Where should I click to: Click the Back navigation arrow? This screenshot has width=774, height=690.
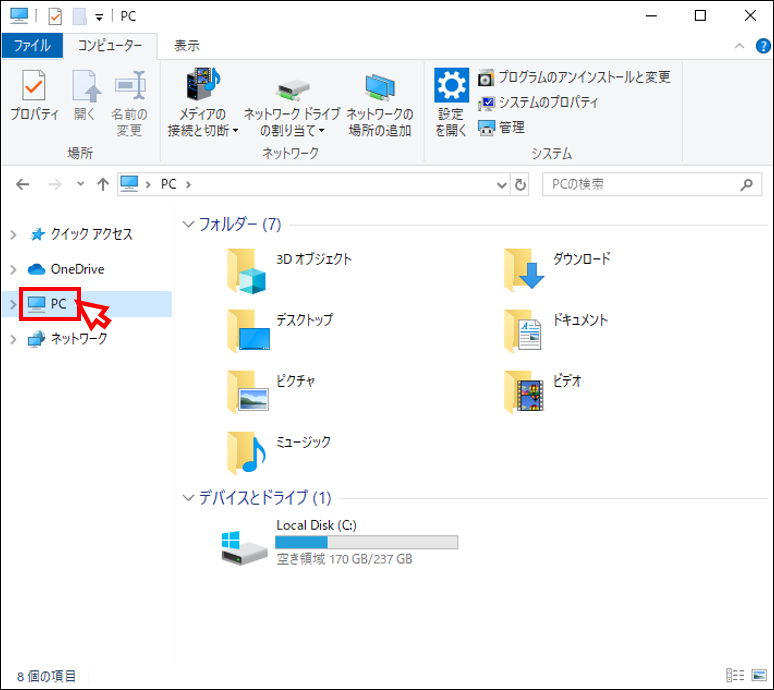[23, 185]
